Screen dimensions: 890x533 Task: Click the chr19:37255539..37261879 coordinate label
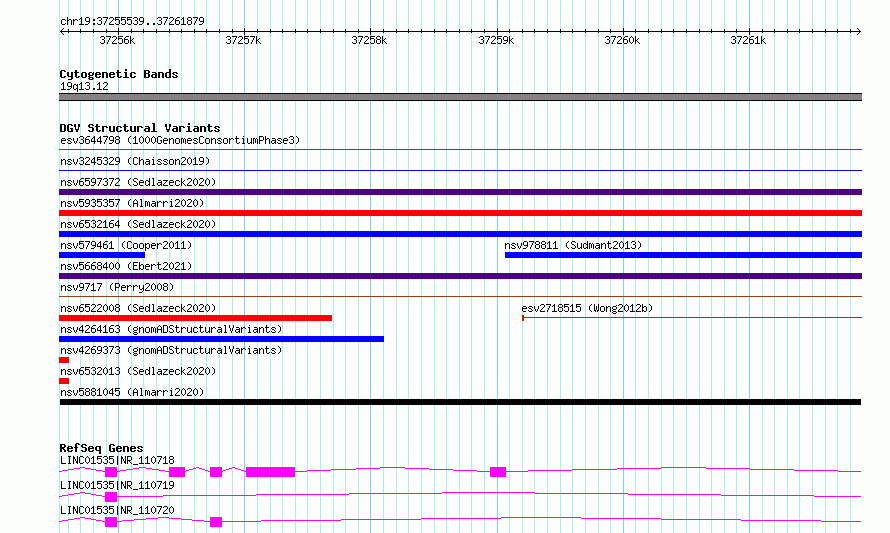tap(132, 21)
